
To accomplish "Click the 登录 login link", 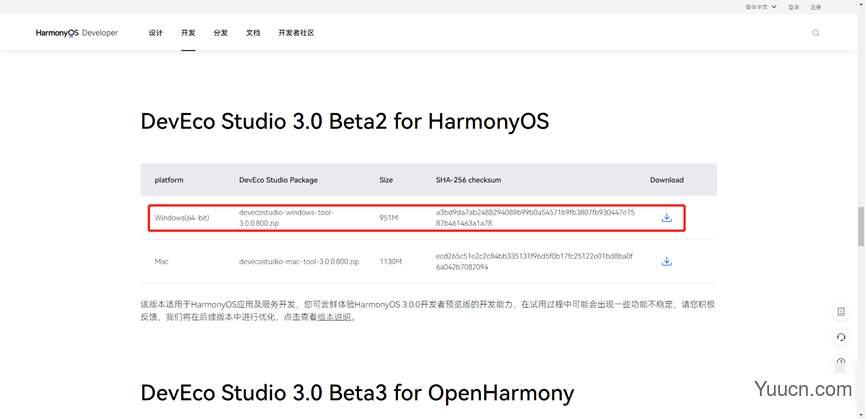I will [x=793, y=7].
